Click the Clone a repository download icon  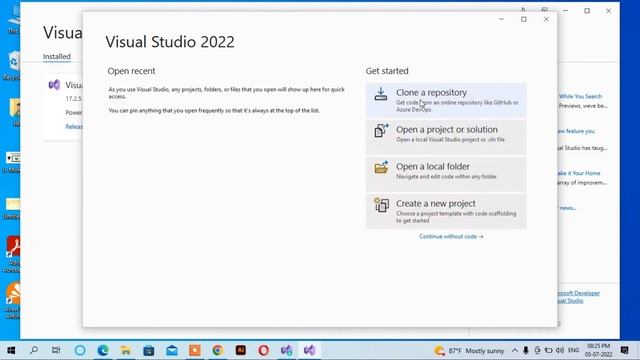click(381, 94)
